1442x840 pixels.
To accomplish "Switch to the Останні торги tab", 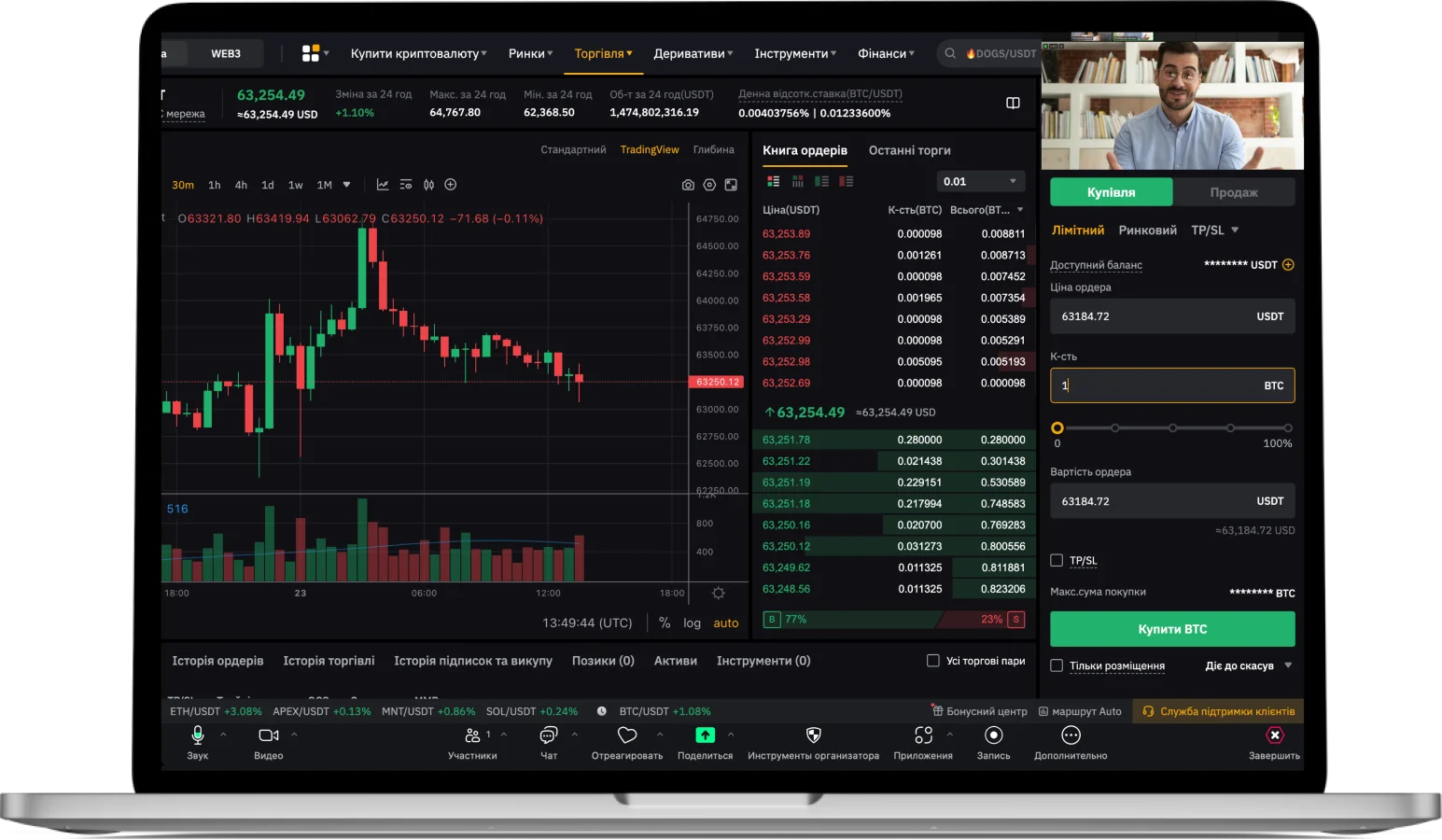I will tap(909, 150).
